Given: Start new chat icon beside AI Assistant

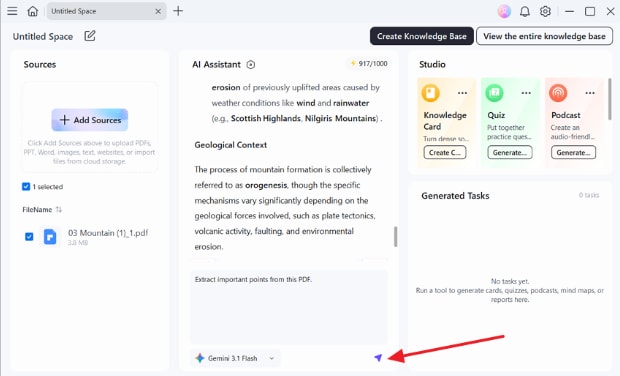Looking at the screenshot, I should point(251,64).
